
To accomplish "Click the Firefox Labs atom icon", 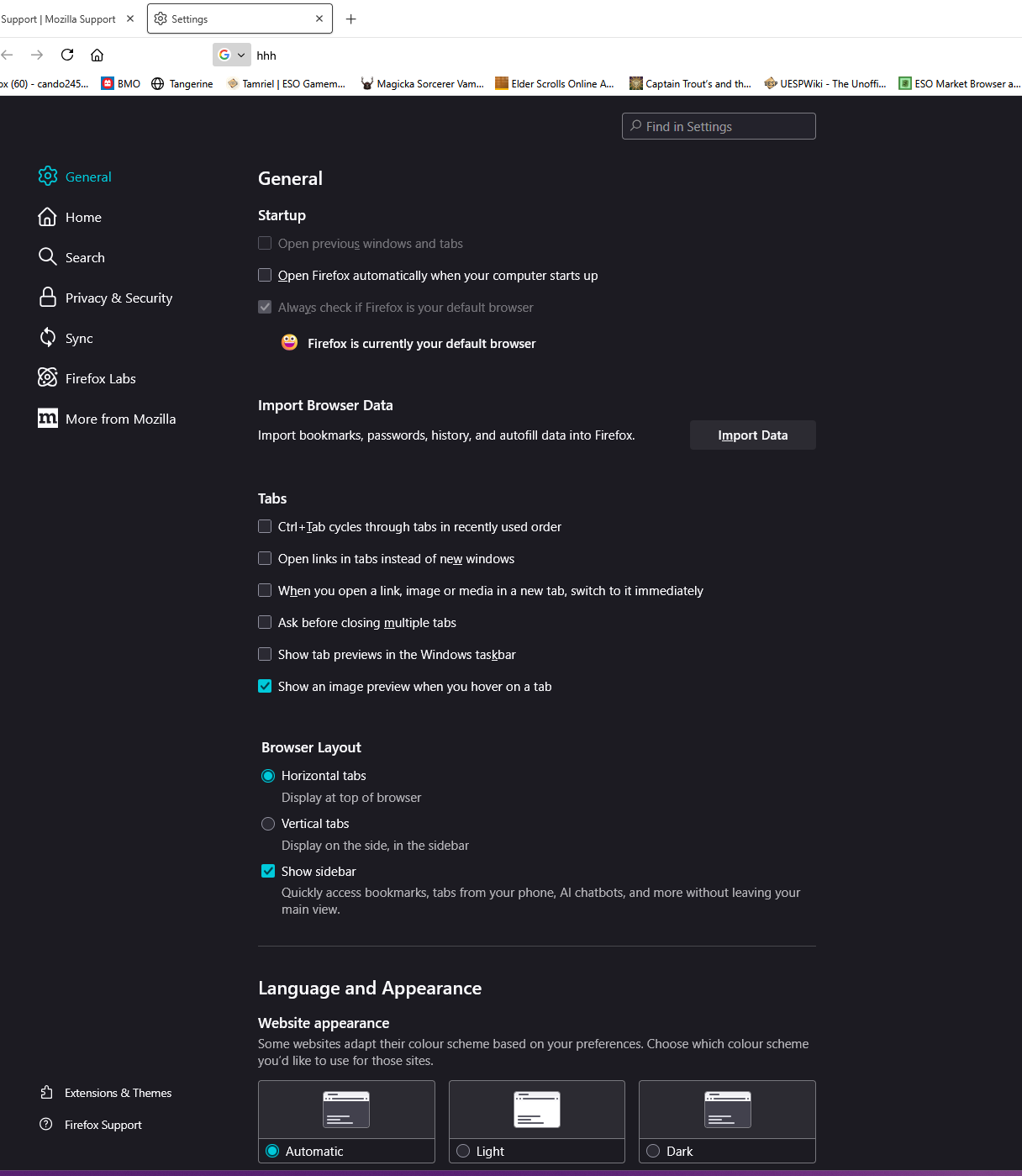I will (x=48, y=377).
